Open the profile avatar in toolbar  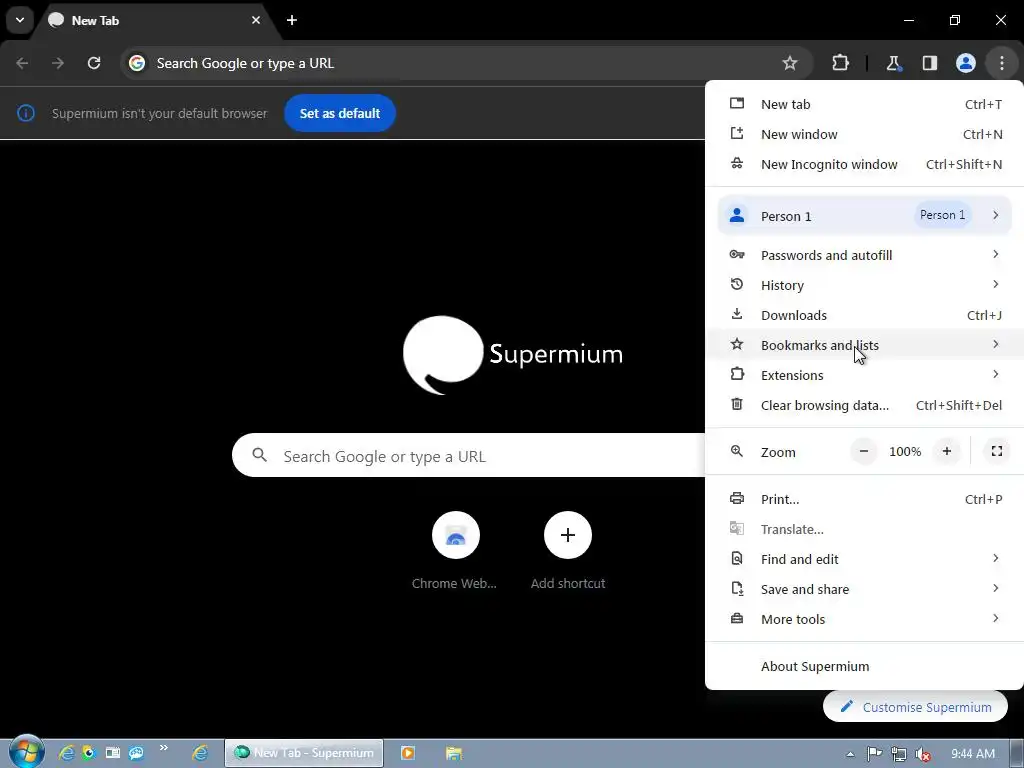(x=965, y=63)
